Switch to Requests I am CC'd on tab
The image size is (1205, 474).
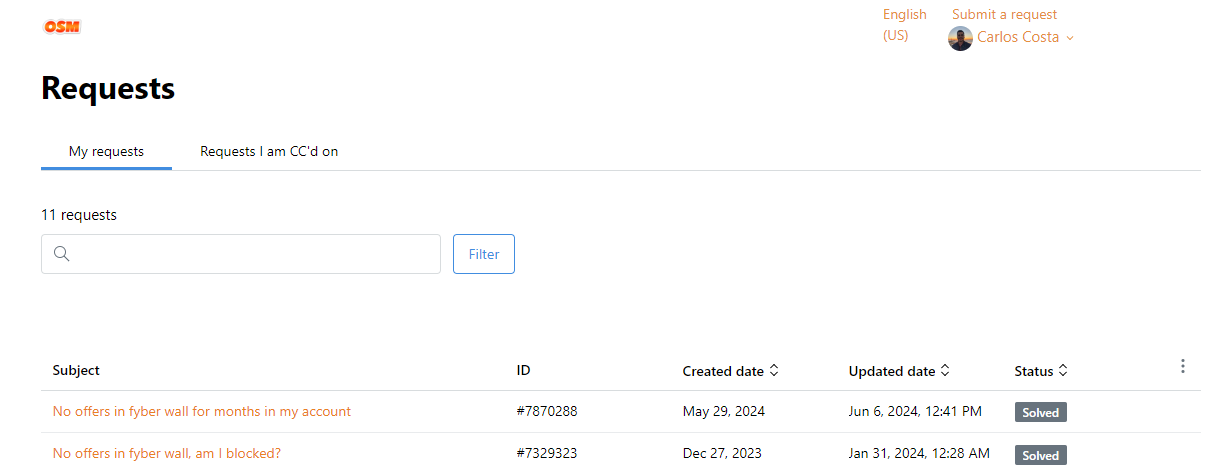269,152
